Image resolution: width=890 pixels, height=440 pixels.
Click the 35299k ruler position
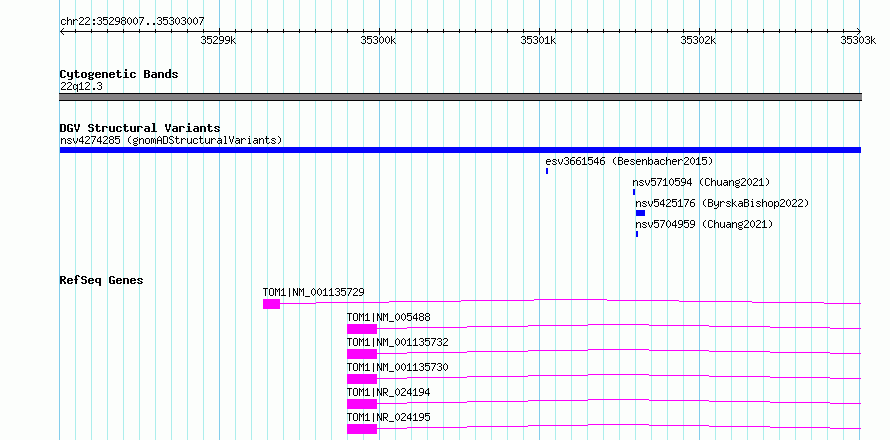coord(219,40)
